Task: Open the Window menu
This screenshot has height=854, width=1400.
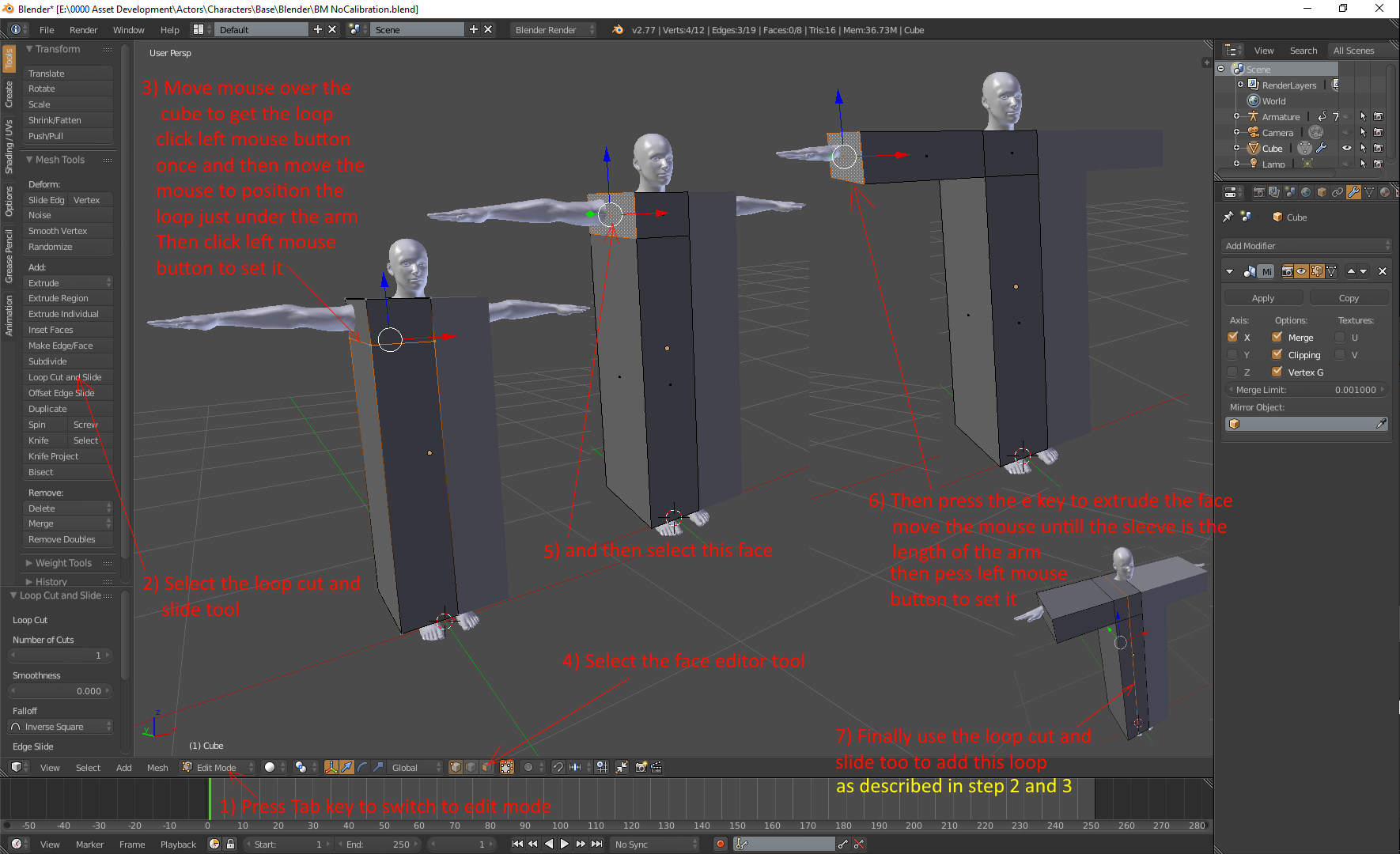Action: pos(128,30)
